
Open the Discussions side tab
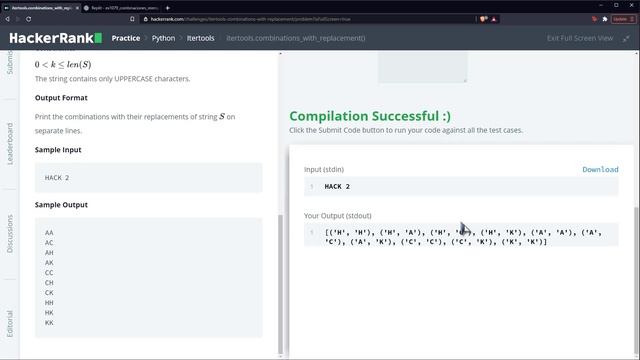pyautogui.click(x=10, y=233)
